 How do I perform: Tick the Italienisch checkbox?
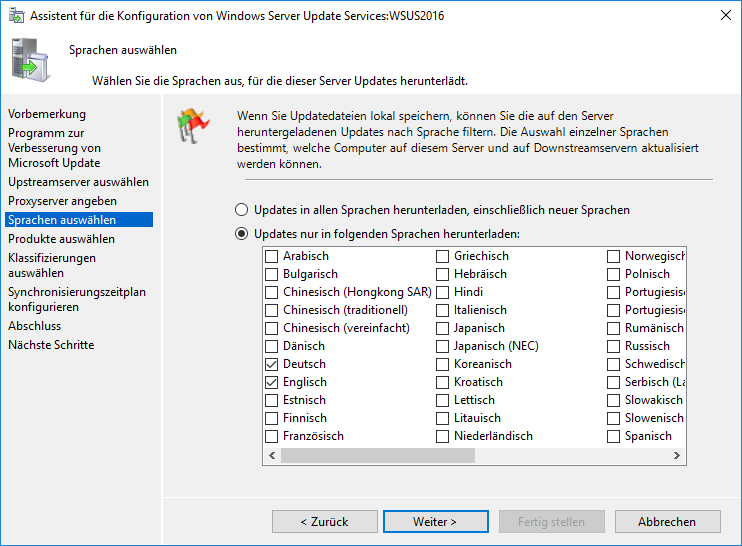click(x=442, y=310)
